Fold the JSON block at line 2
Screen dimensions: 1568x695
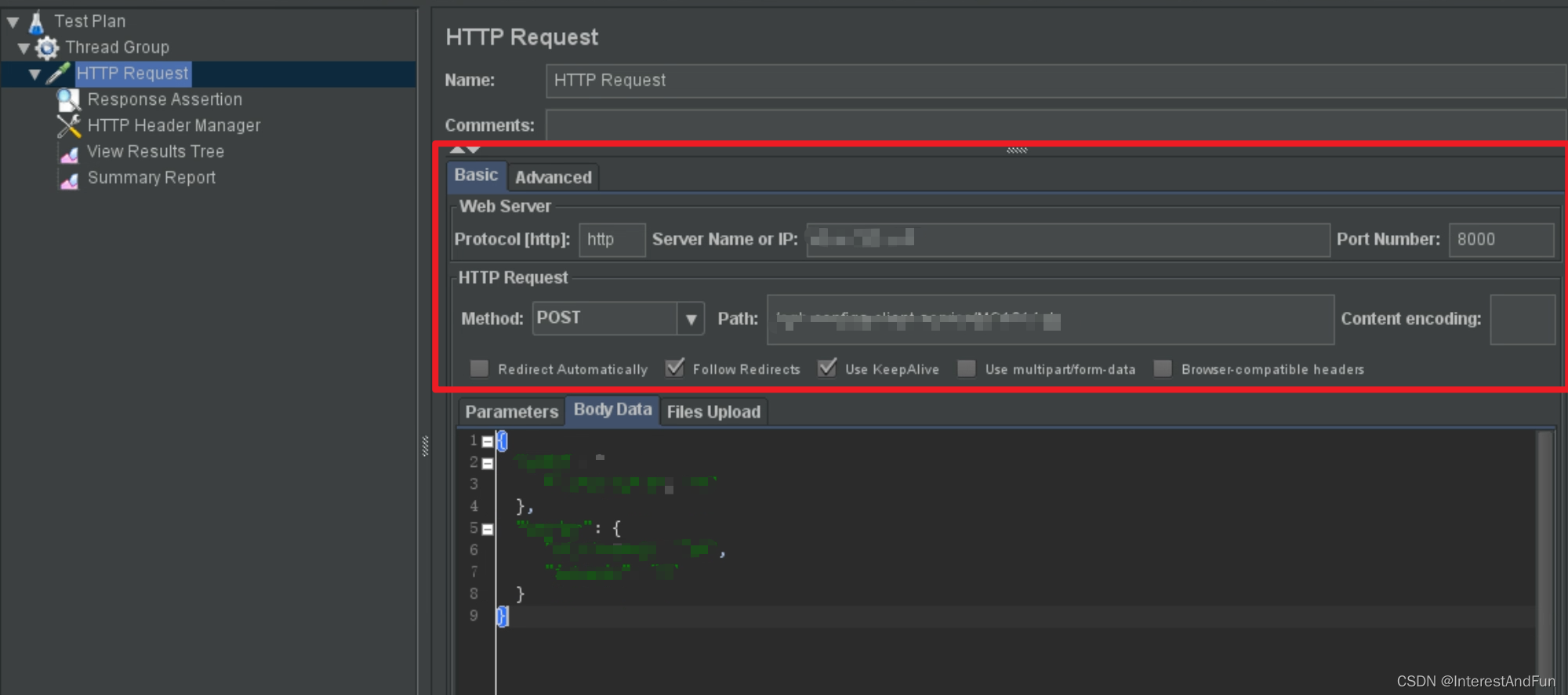click(x=488, y=464)
